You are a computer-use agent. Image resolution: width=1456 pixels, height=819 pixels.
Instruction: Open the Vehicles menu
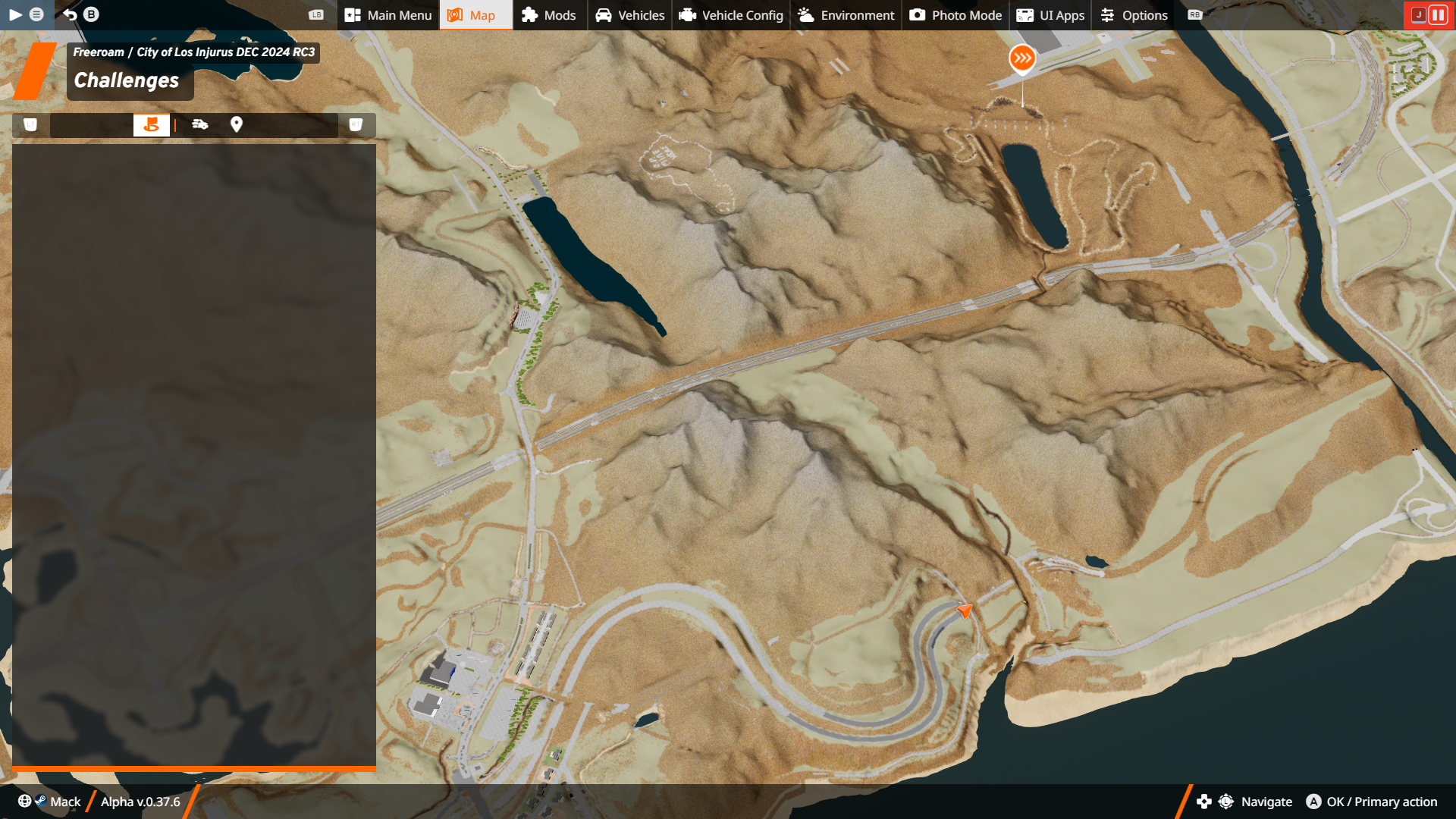[630, 15]
